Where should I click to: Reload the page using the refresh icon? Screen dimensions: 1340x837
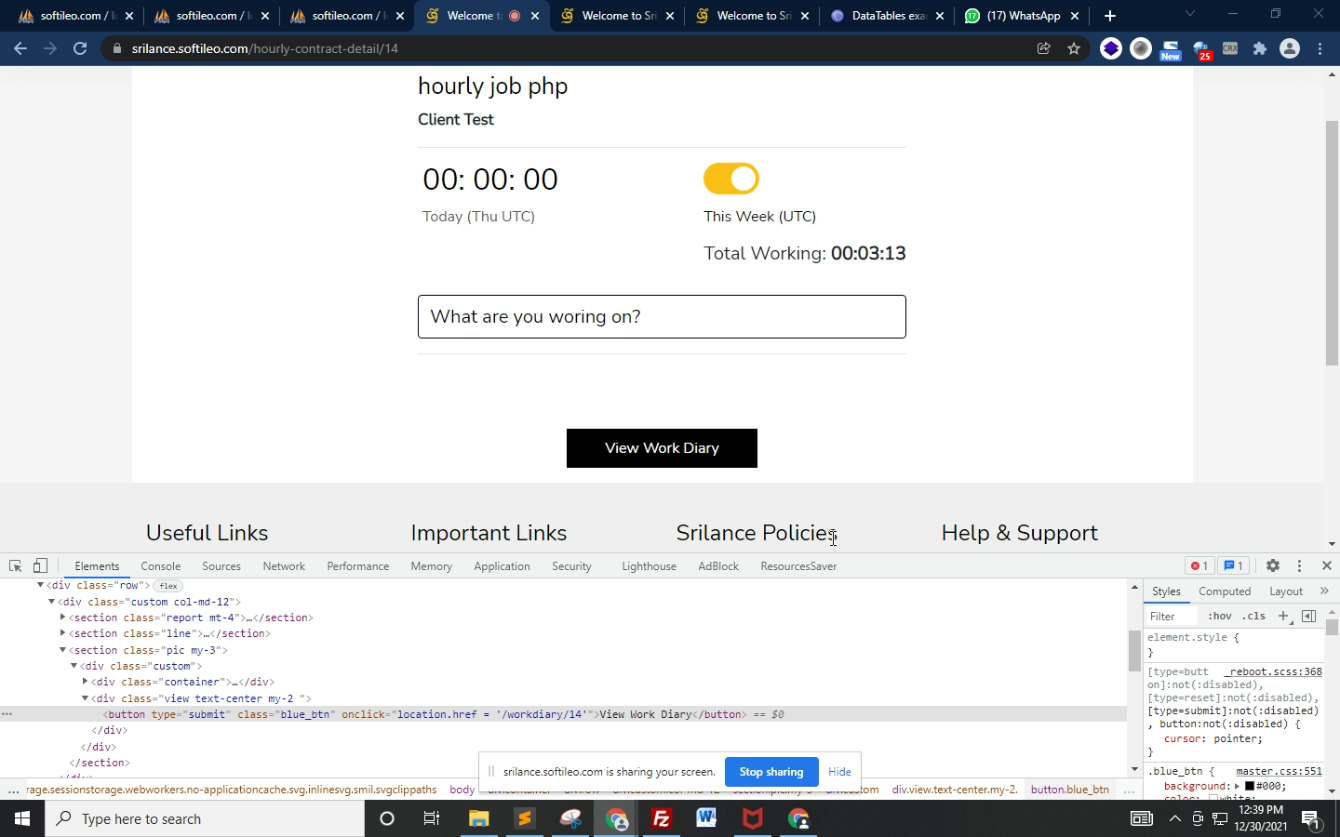point(80,48)
